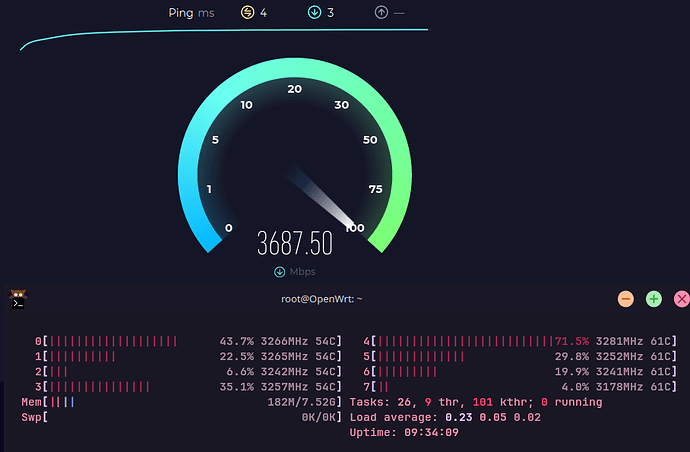Click the CPU 0 usage bar
The width and height of the screenshot is (690, 452).
113,342
